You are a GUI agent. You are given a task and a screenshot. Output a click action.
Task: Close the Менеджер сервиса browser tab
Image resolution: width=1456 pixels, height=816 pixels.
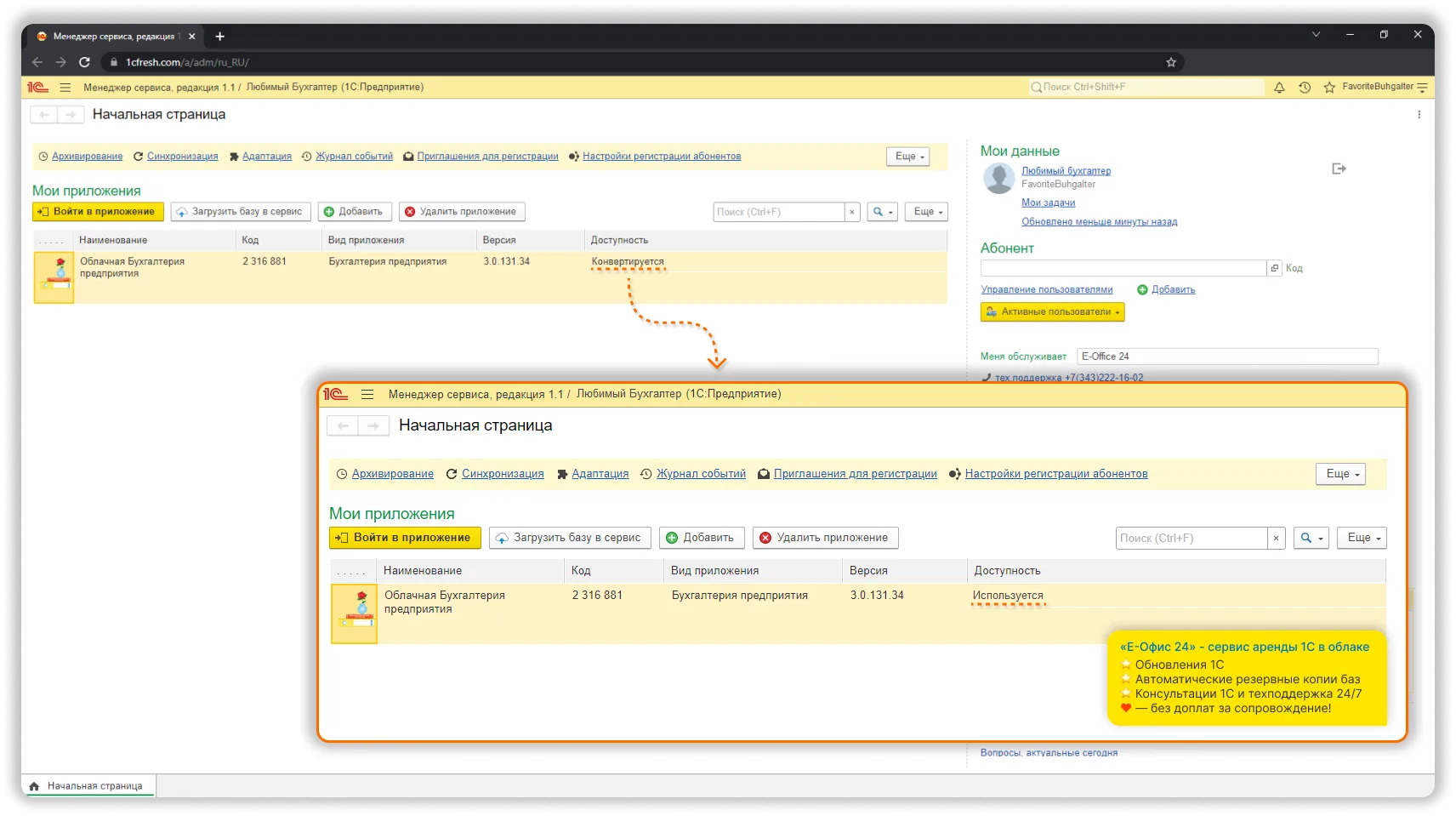tap(192, 36)
